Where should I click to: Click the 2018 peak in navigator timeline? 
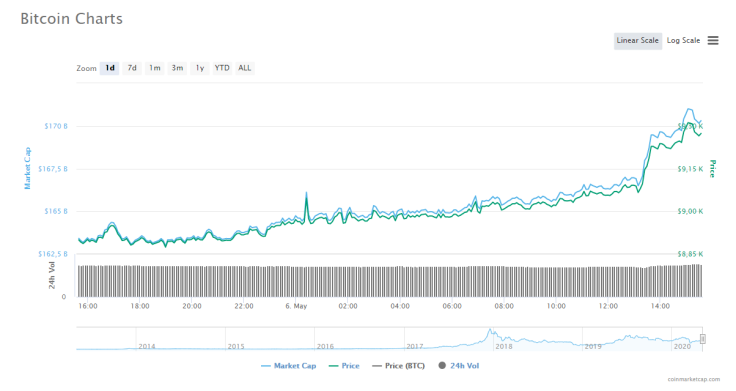490,331
